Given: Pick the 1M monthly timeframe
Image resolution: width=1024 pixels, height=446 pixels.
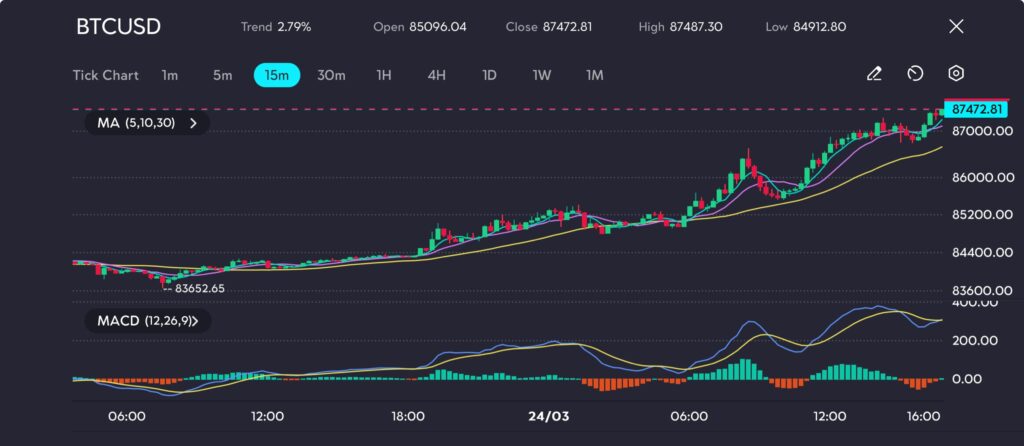Looking at the screenshot, I should [x=595, y=75].
